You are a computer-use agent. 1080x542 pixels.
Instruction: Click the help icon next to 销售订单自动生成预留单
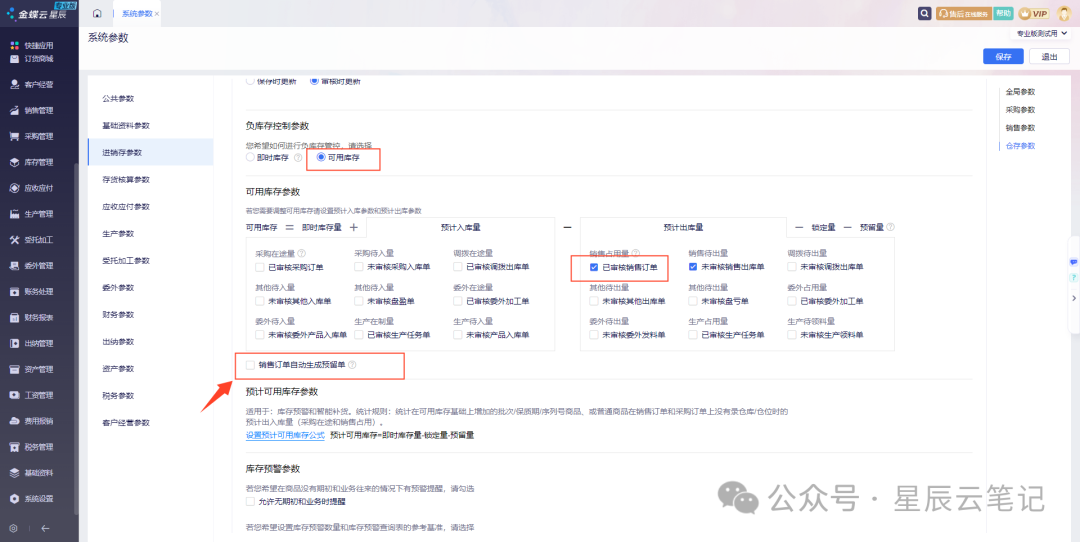352,365
